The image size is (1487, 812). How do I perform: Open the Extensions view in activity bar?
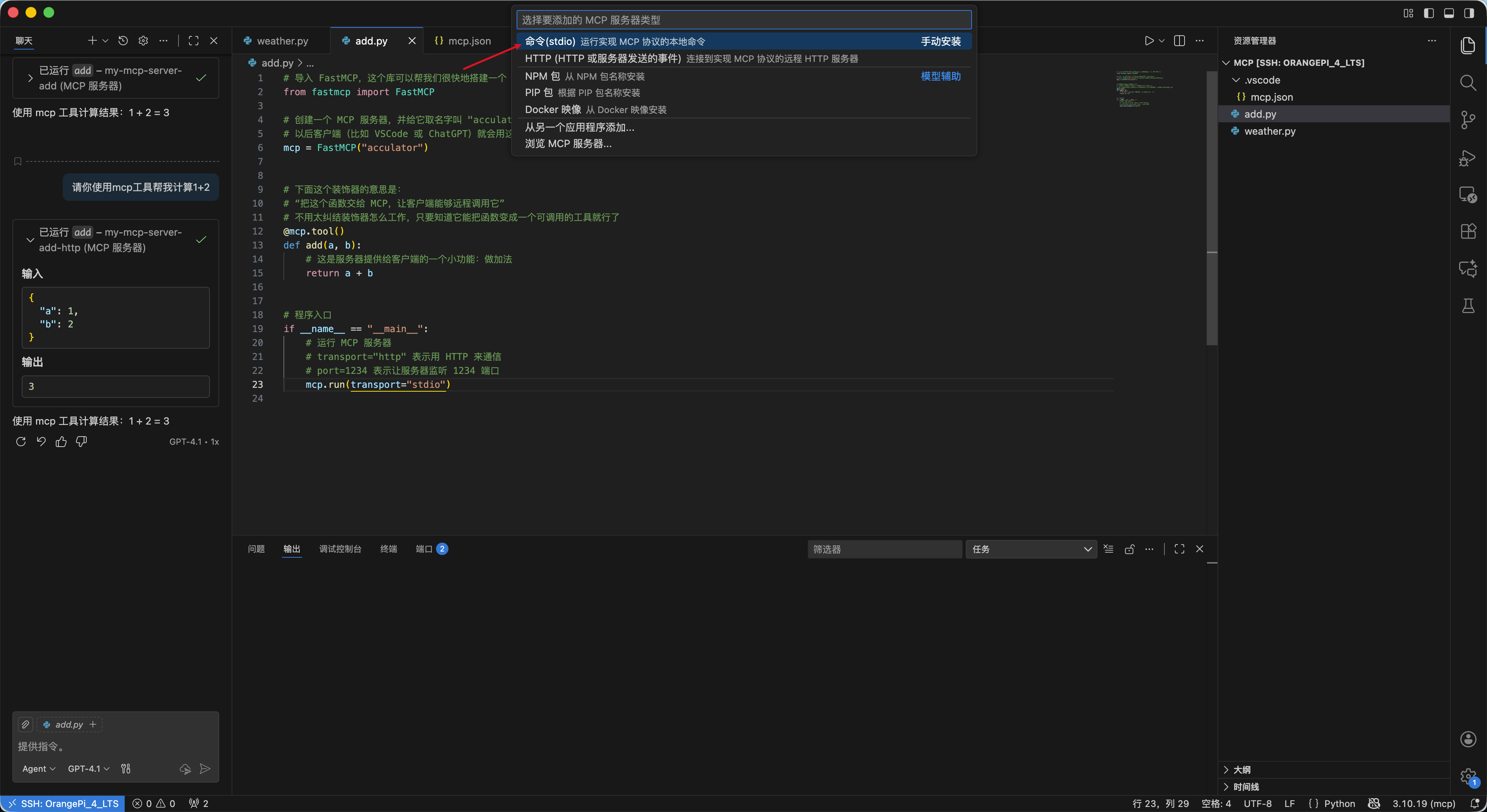click(x=1468, y=231)
